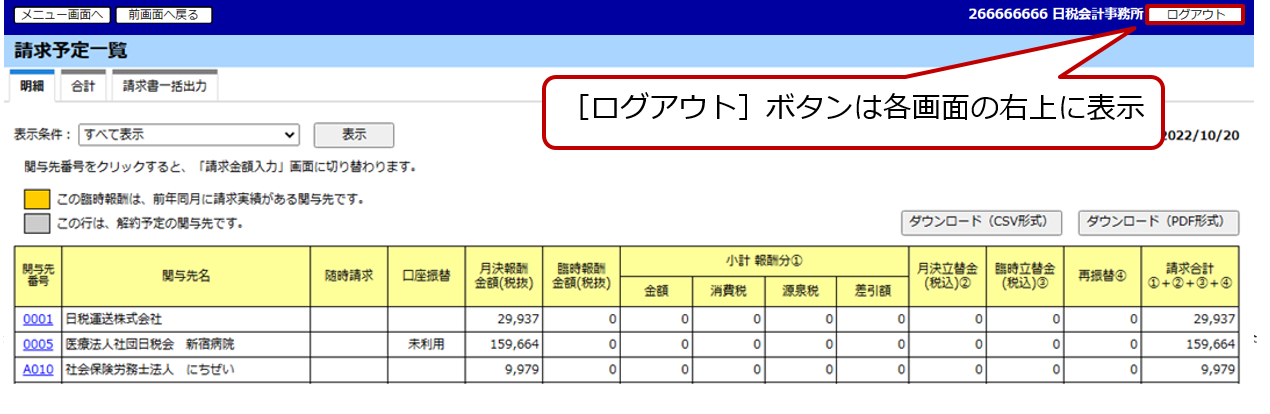Screen dimensions: 1270x414
Task: Click the gray legend color box
Action: [36, 223]
